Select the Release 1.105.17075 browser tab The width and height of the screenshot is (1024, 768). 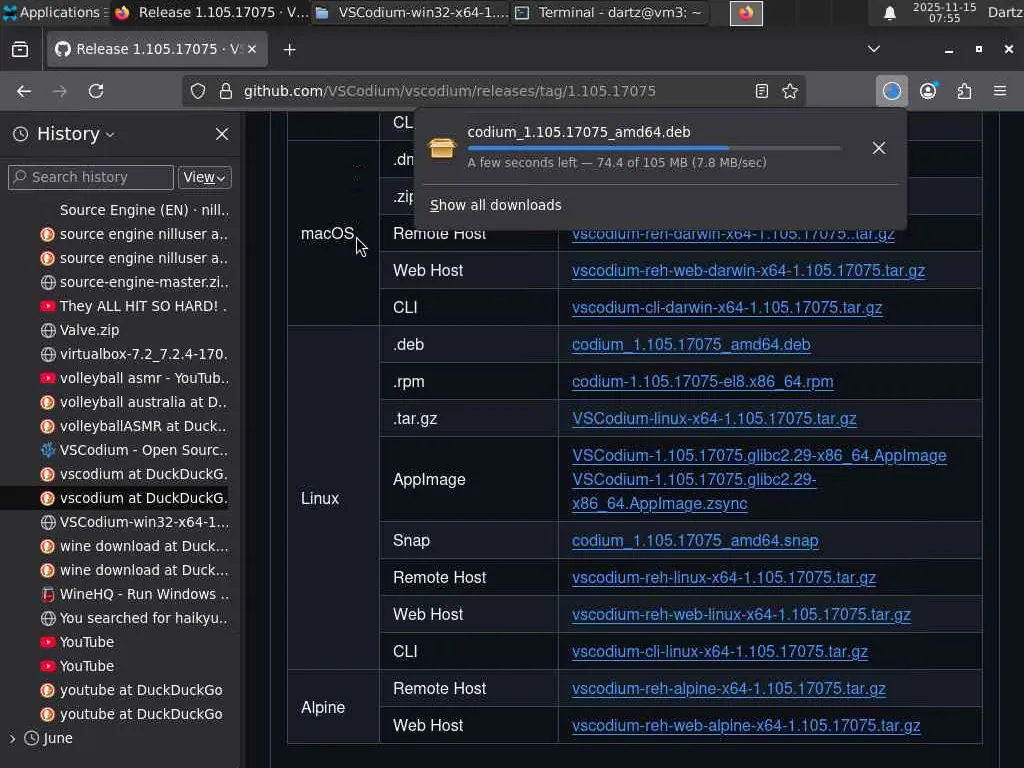pyautogui.click(x=157, y=49)
